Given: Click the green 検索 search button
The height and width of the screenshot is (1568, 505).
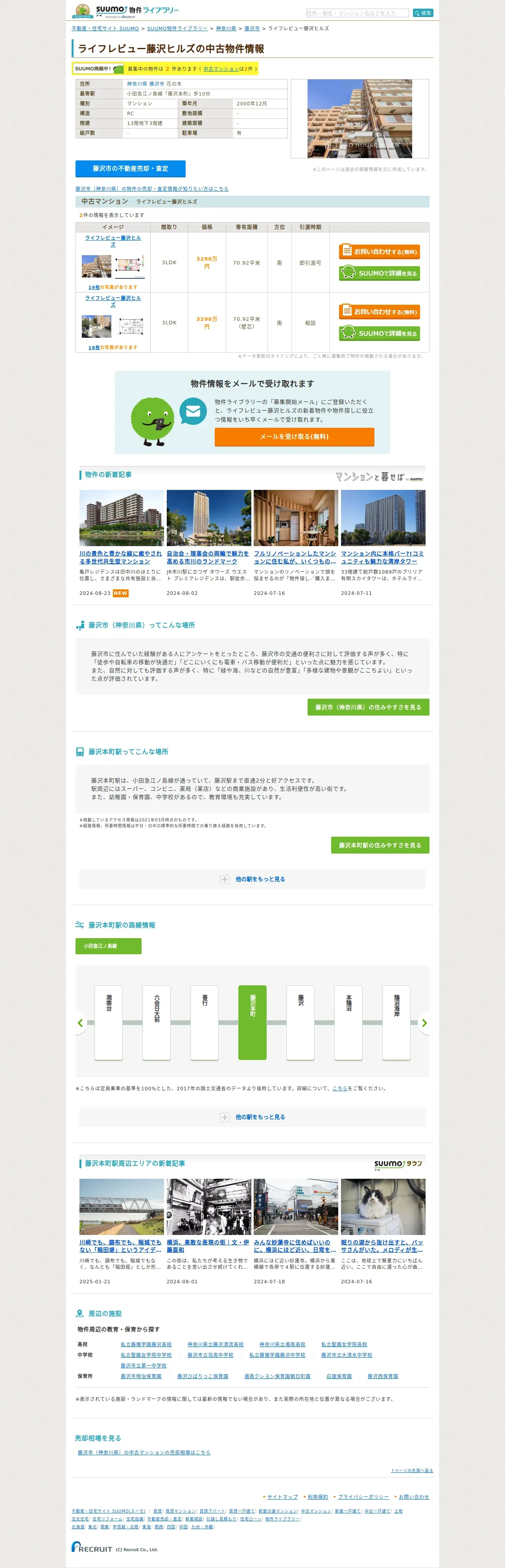Looking at the screenshot, I should pyautogui.click(x=423, y=13).
